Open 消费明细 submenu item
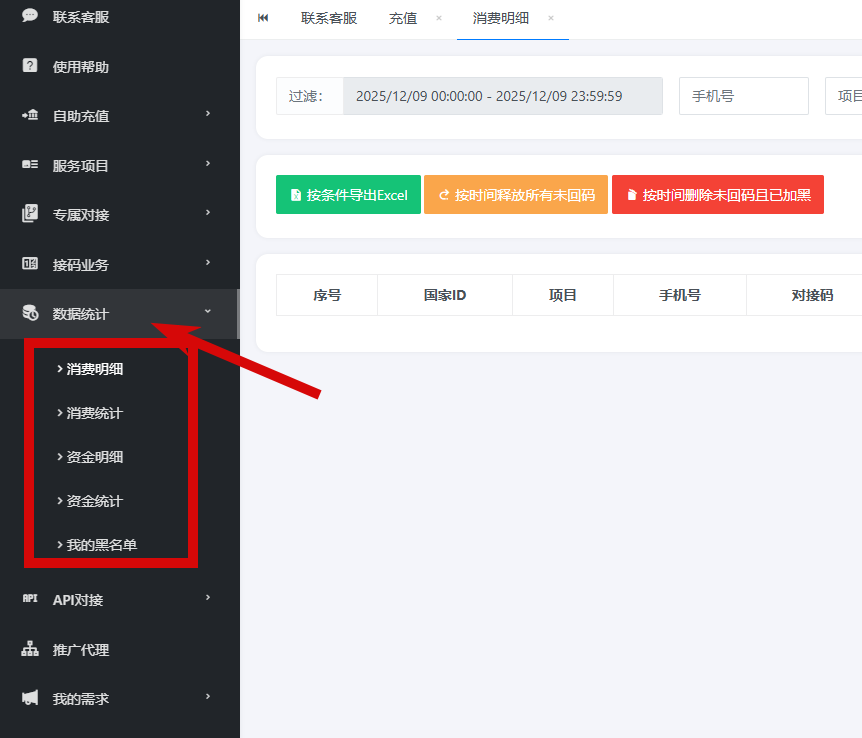The image size is (862, 738). coord(94,369)
